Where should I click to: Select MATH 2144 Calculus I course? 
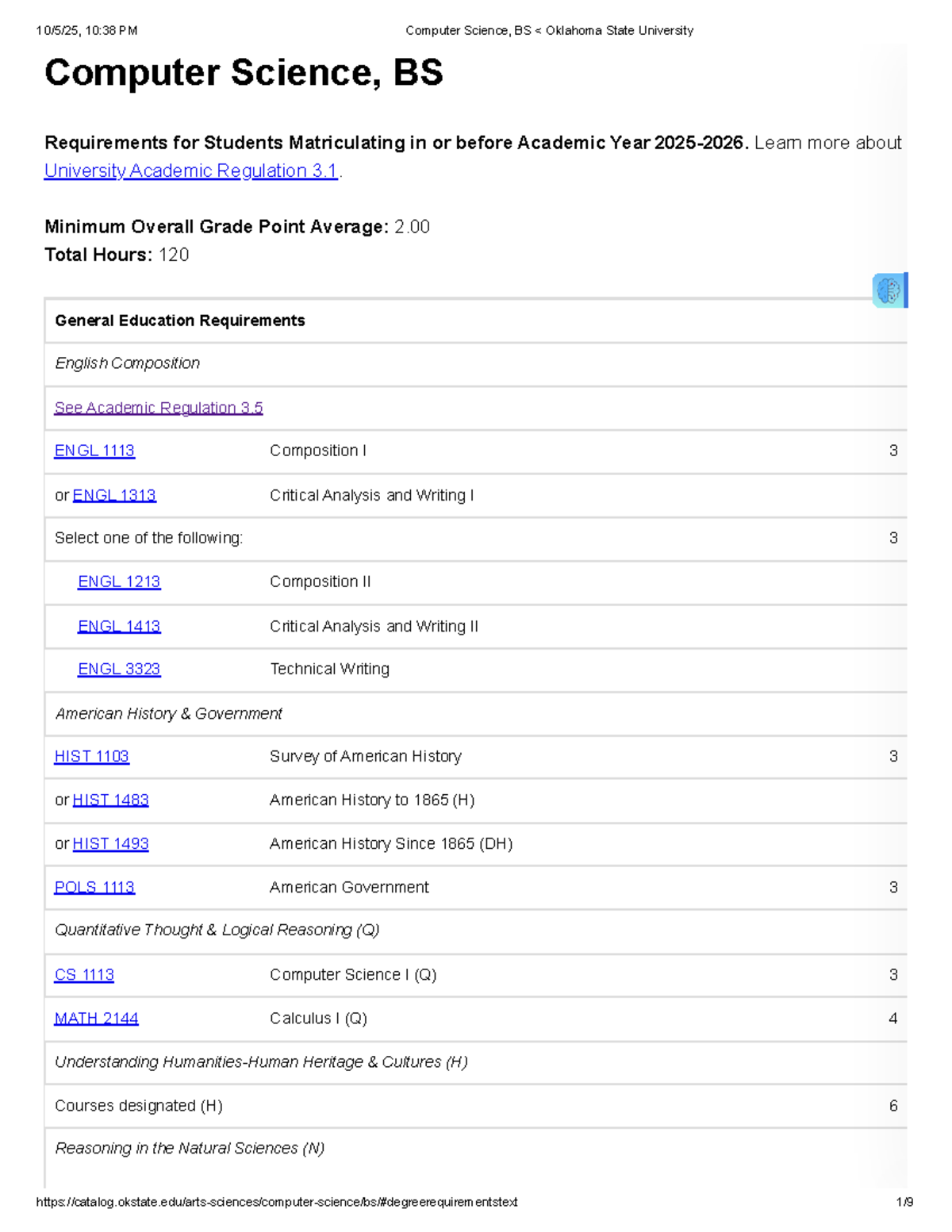[97, 1018]
